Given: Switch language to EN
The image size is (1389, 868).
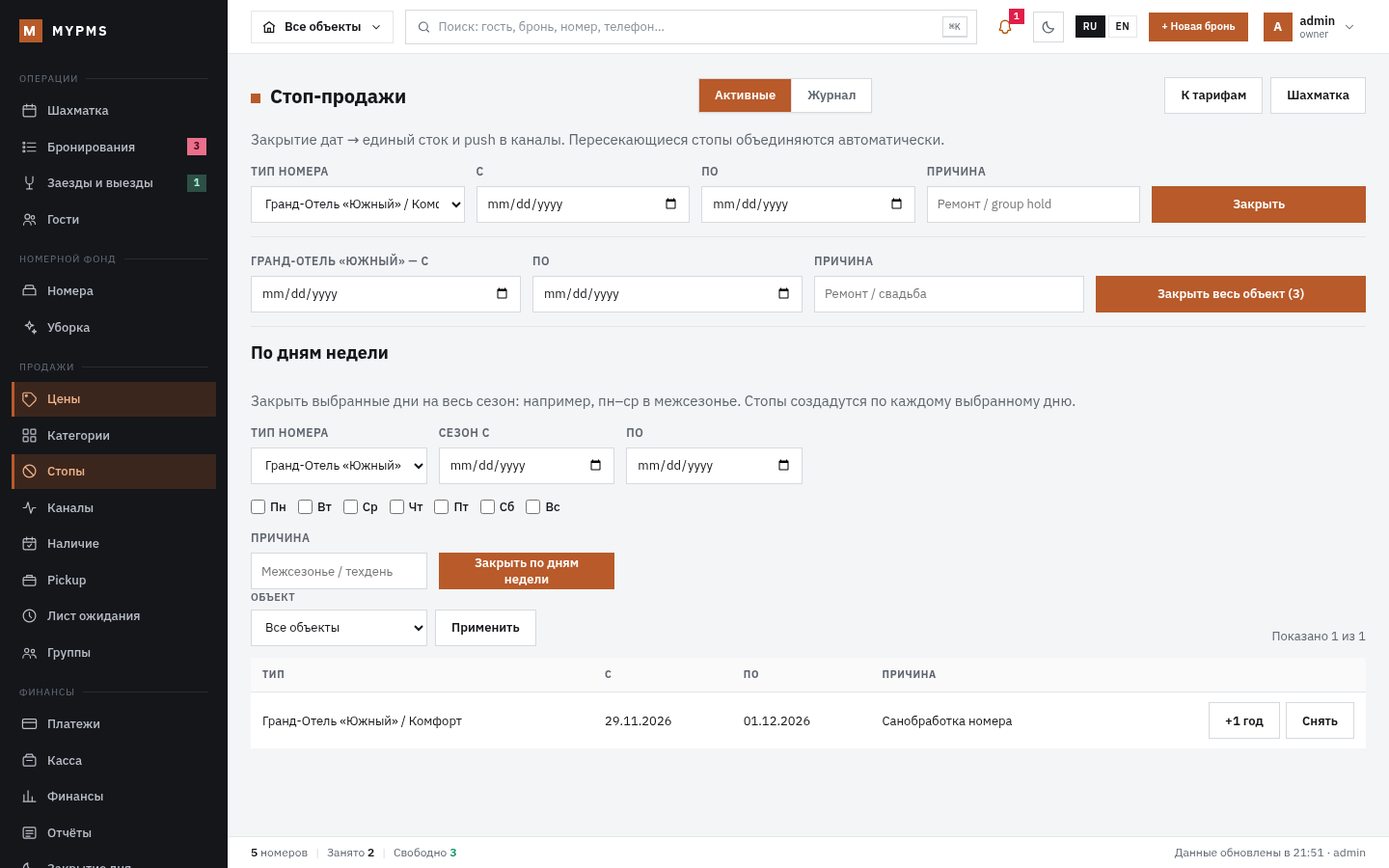Looking at the screenshot, I should (1122, 27).
